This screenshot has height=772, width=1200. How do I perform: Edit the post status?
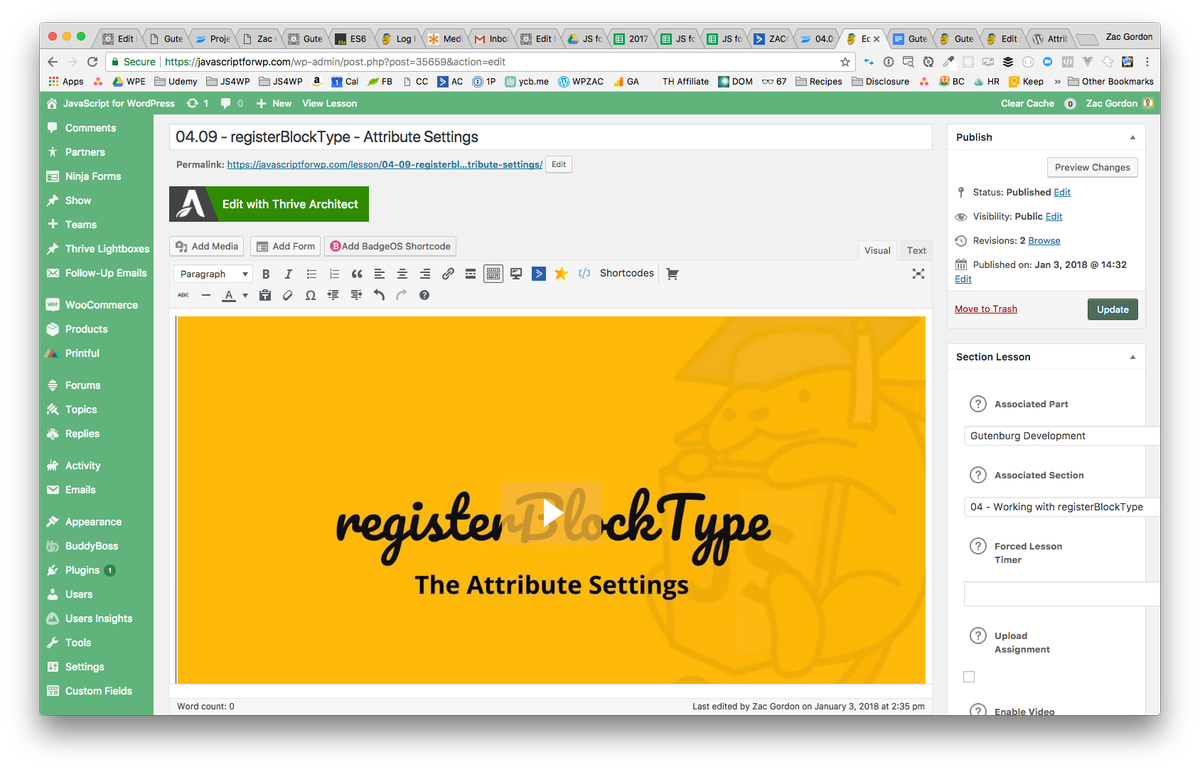[1062, 192]
